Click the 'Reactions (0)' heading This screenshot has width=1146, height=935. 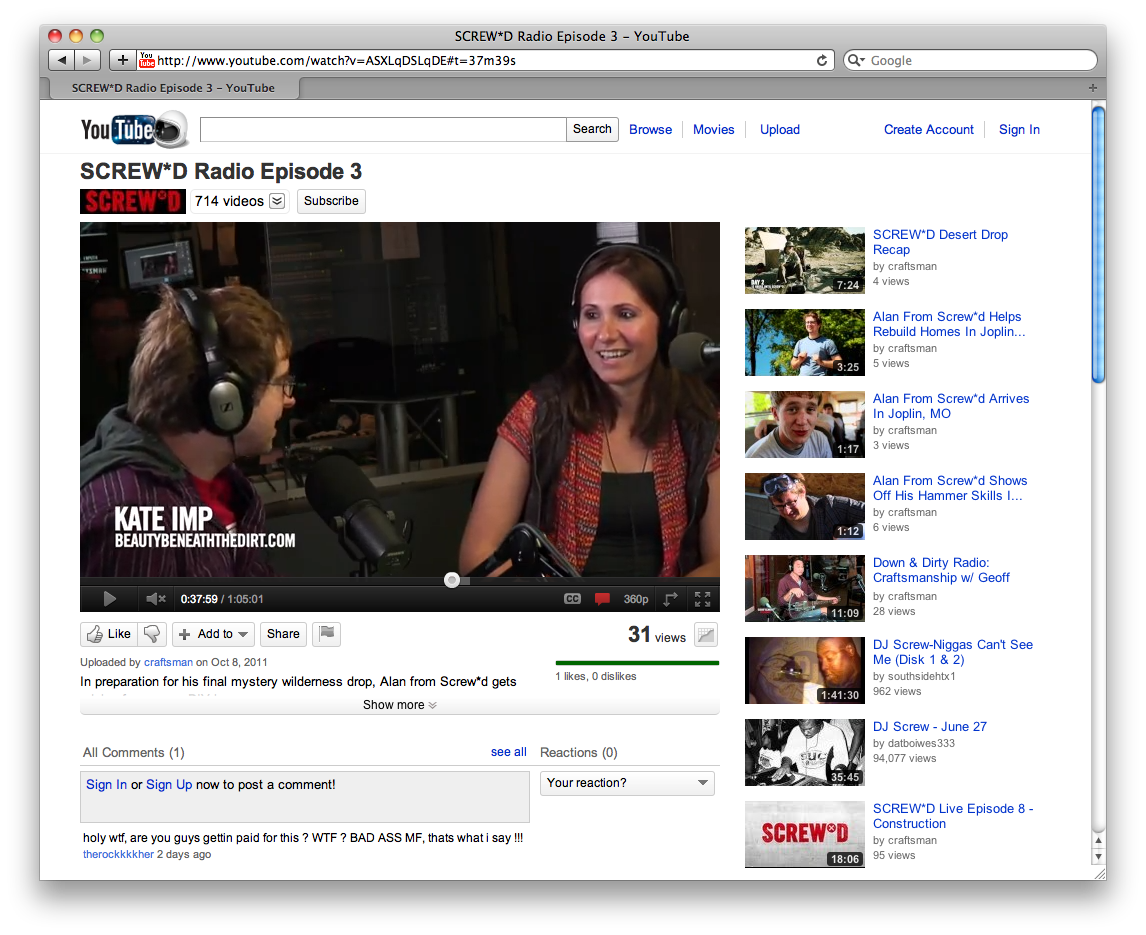coord(579,752)
